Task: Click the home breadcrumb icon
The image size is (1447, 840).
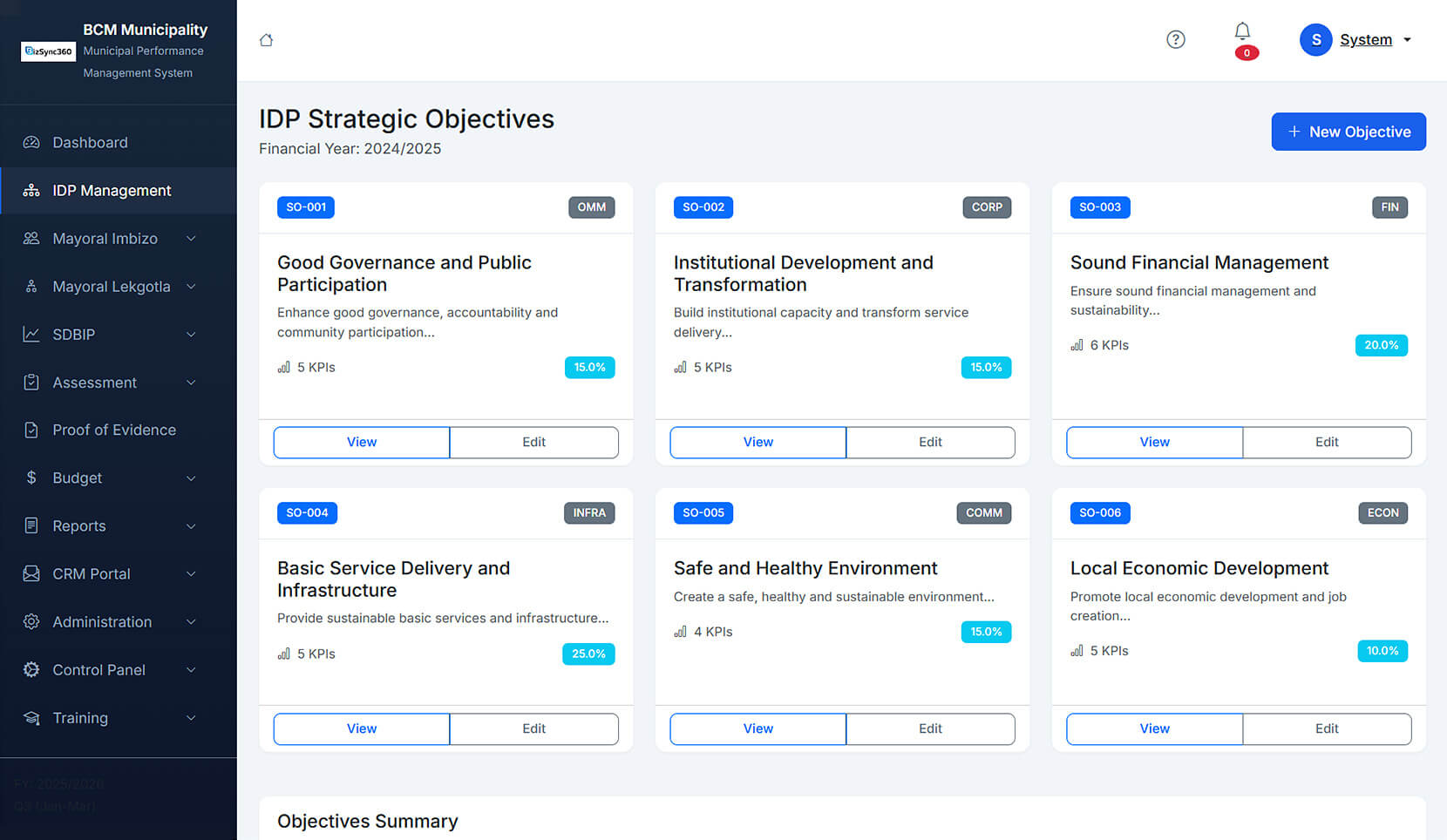Action: click(267, 40)
